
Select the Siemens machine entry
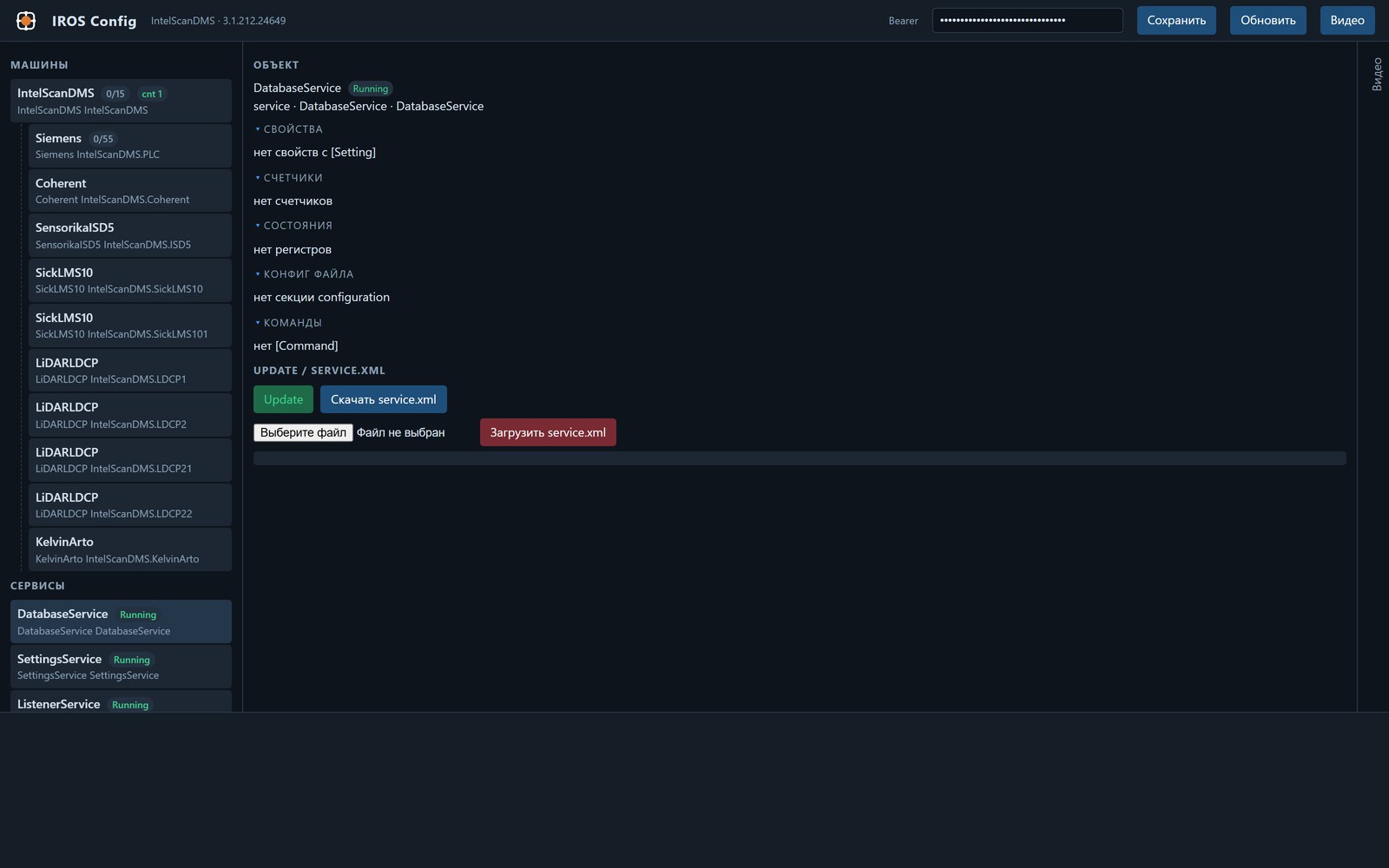click(x=130, y=146)
